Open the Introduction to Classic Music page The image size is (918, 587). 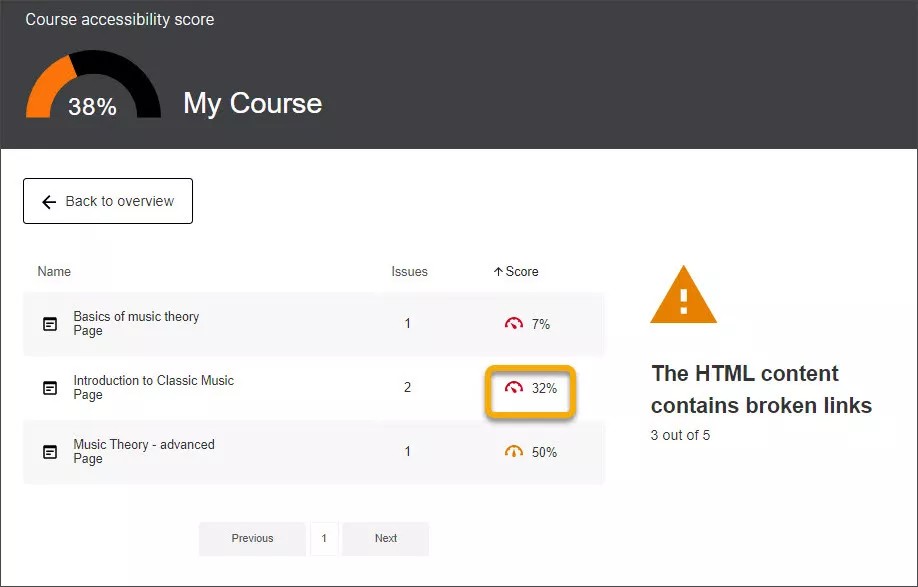pyautogui.click(x=153, y=380)
